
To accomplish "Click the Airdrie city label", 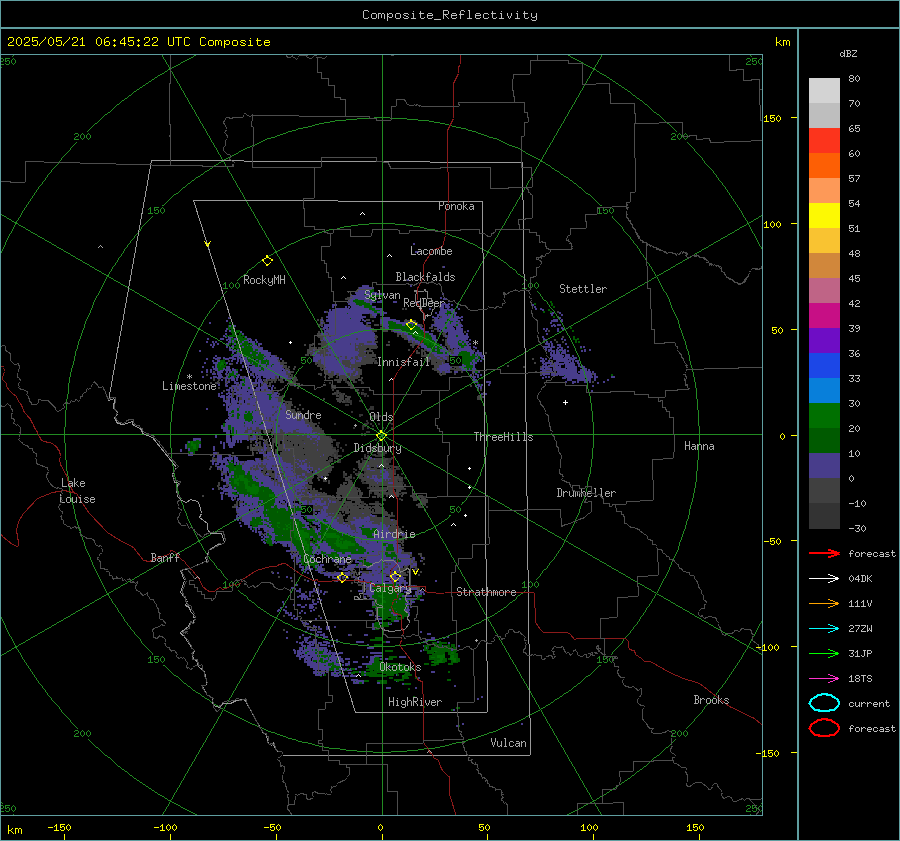I will [x=394, y=534].
